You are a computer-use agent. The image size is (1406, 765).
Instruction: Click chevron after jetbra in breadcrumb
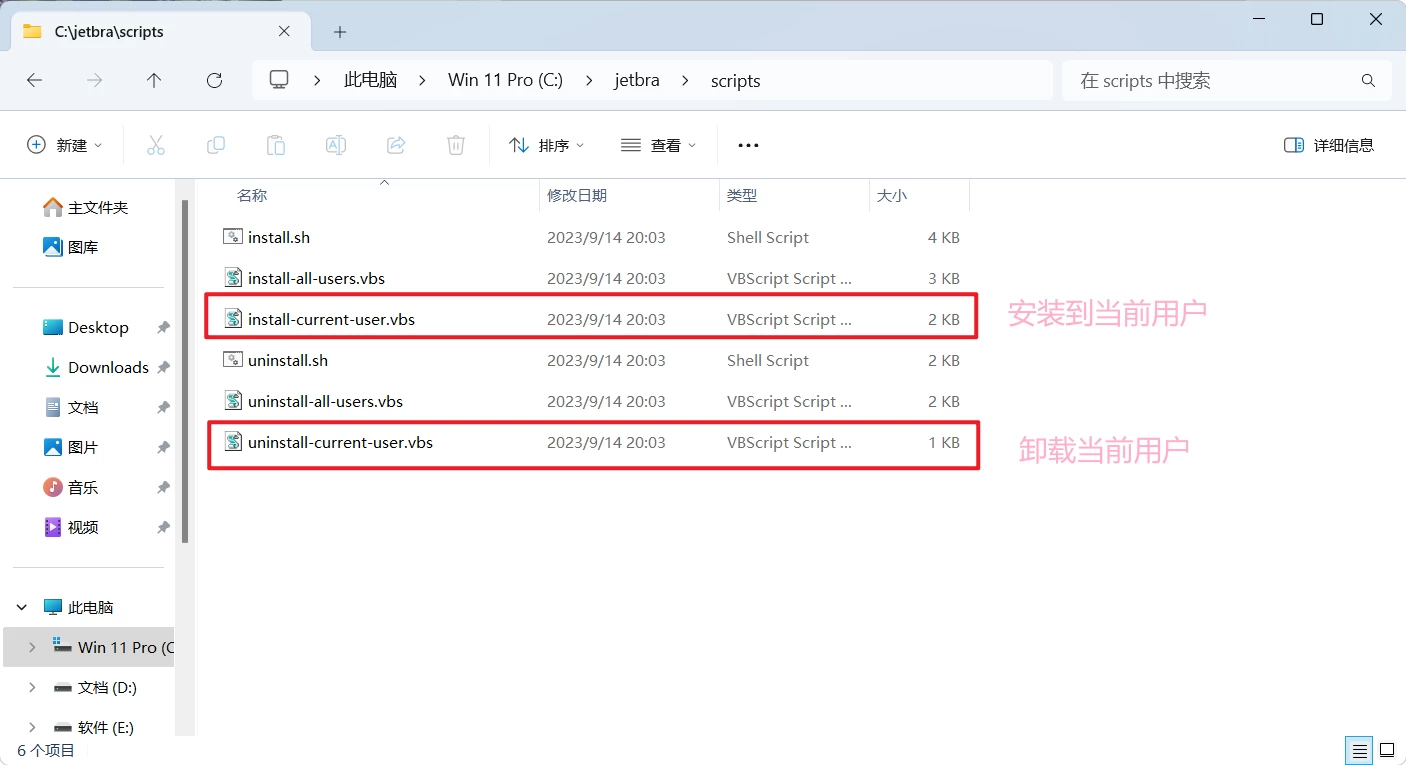(x=686, y=81)
